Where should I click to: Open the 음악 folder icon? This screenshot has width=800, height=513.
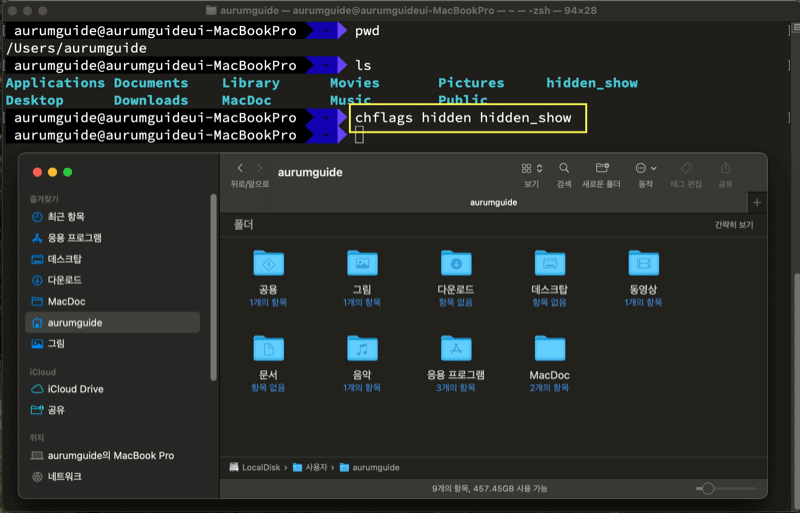point(362,349)
